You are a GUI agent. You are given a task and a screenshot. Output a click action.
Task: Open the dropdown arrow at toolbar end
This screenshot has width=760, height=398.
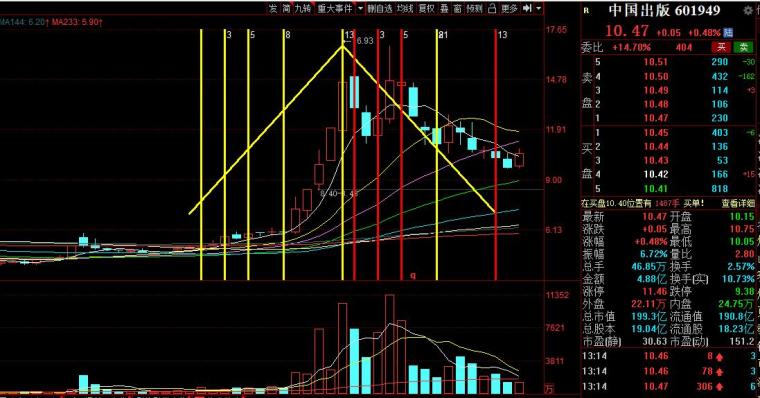tap(538, 8)
